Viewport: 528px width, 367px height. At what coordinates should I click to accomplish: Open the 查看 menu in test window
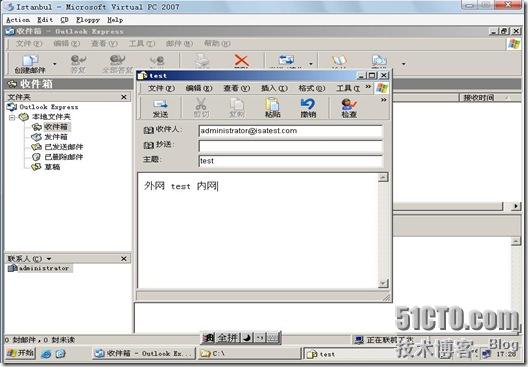[x=237, y=88]
